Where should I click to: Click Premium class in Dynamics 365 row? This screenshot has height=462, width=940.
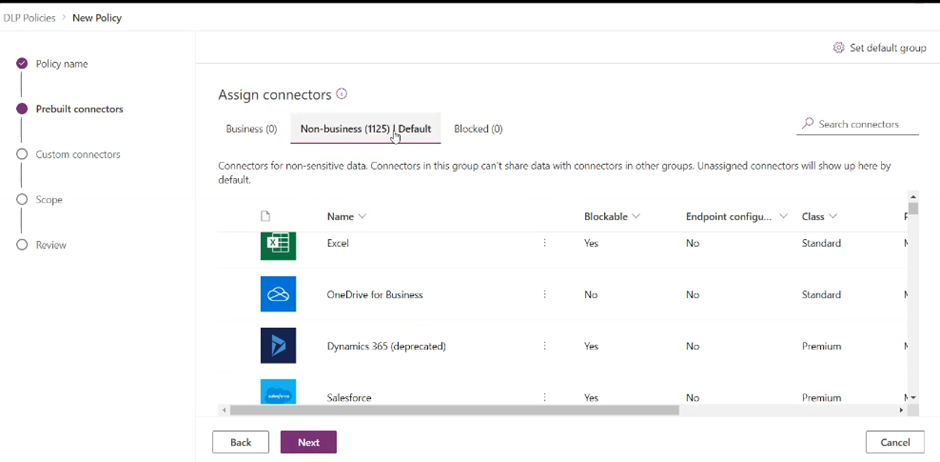pyautogui.click(x=821, y=346)
